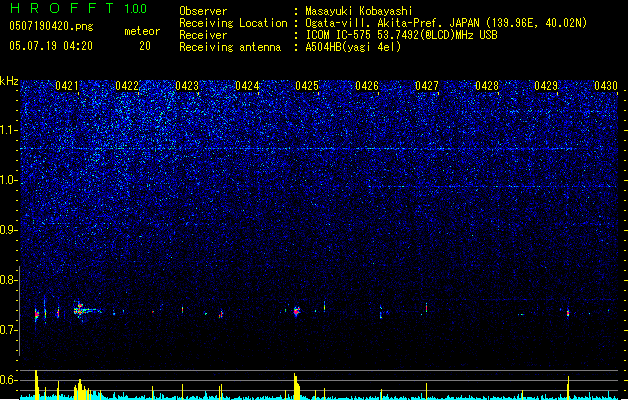Click the 'meteor' label

[x=142, y=31]
